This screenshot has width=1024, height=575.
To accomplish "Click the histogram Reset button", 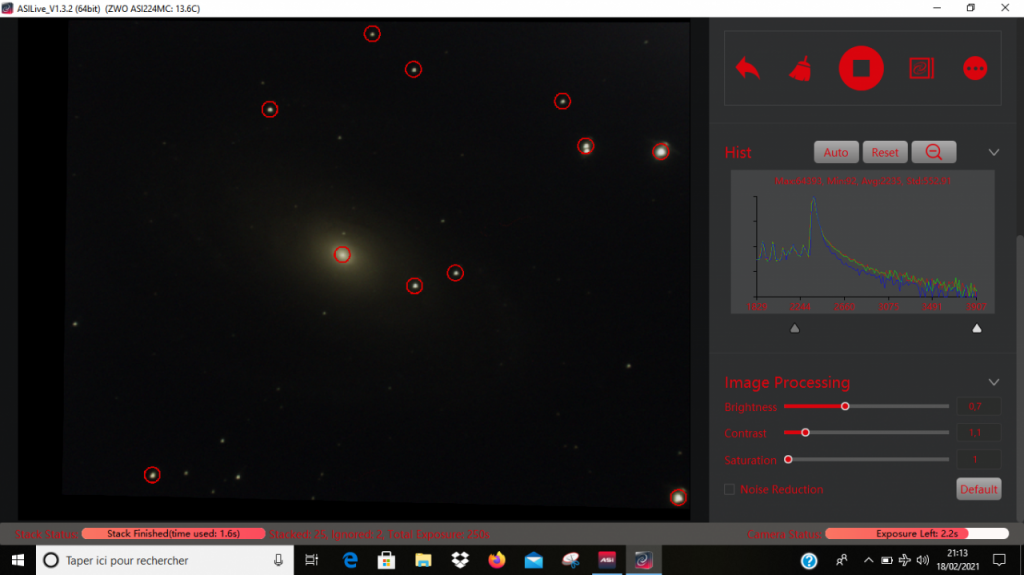I will coord(885,152).
